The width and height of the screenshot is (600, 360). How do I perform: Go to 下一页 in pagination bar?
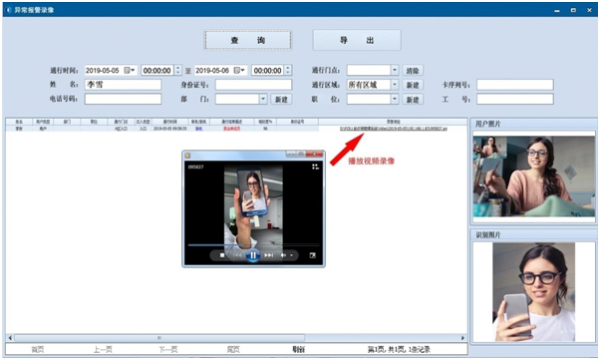tap(168, 349)
